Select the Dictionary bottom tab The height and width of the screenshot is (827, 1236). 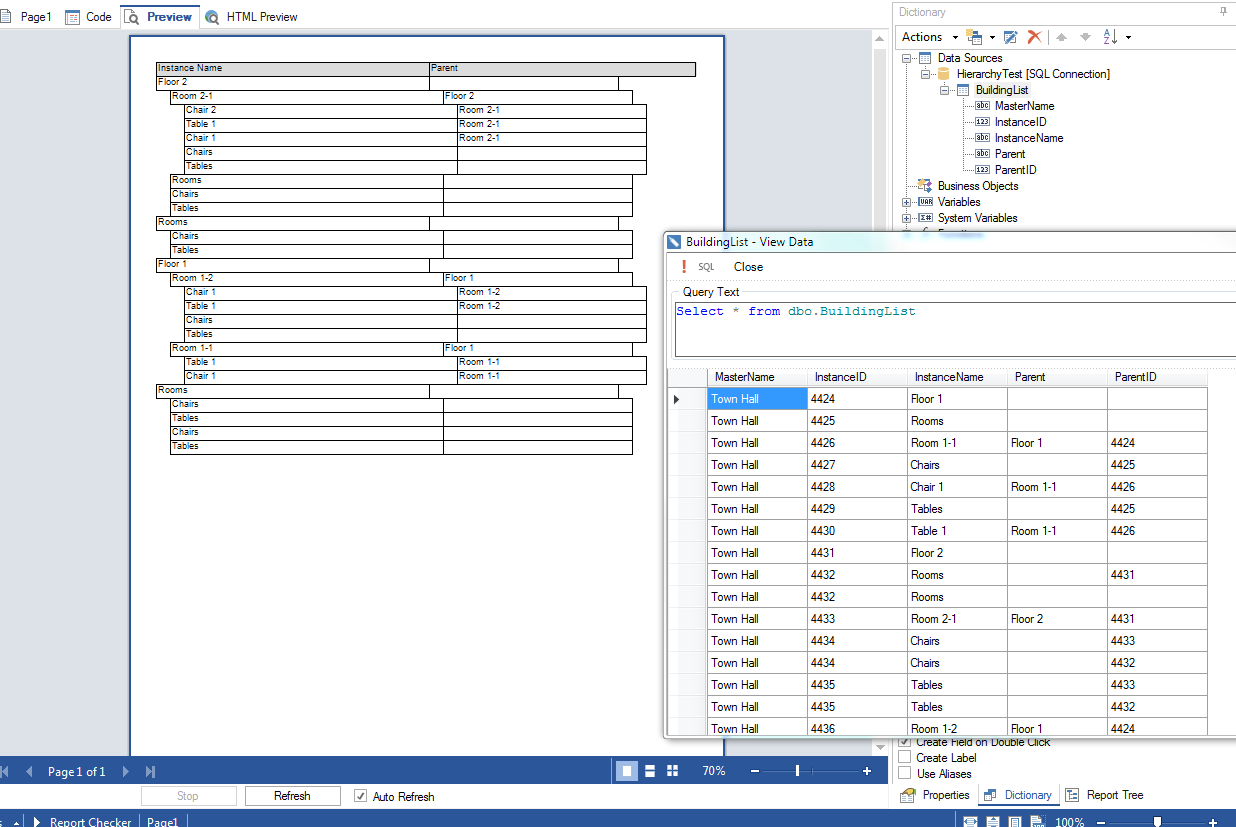pyautogui.click(x=1017, y=795)
